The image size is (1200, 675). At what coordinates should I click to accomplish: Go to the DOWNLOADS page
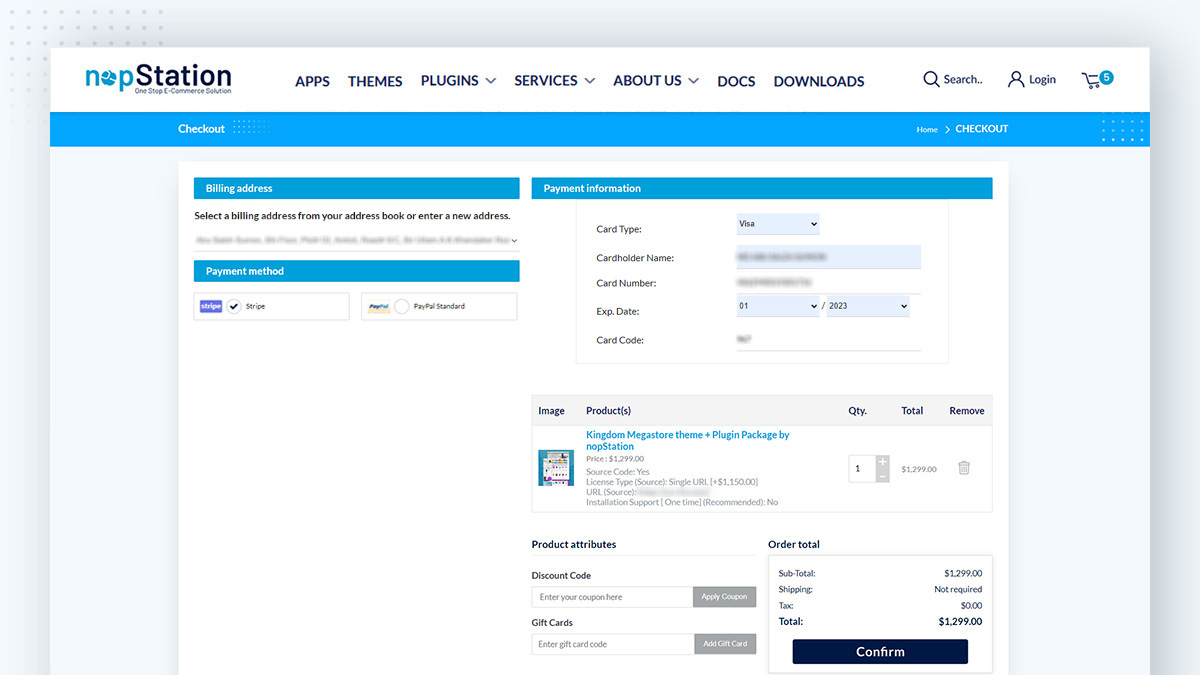[x=819, y=81]
